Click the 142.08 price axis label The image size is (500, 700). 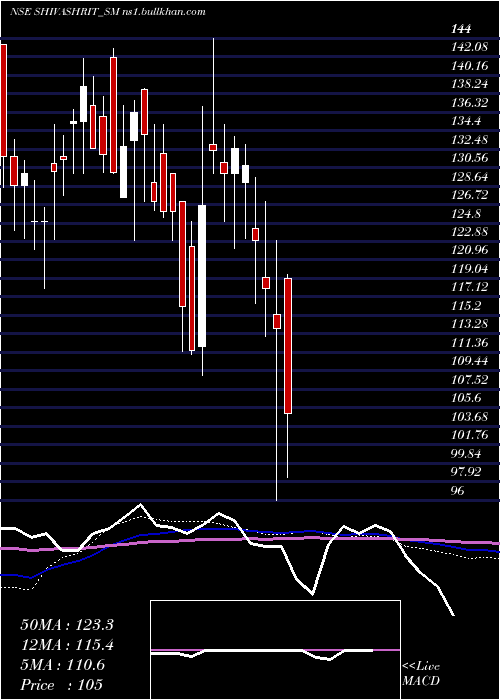[x=469, y=48]
